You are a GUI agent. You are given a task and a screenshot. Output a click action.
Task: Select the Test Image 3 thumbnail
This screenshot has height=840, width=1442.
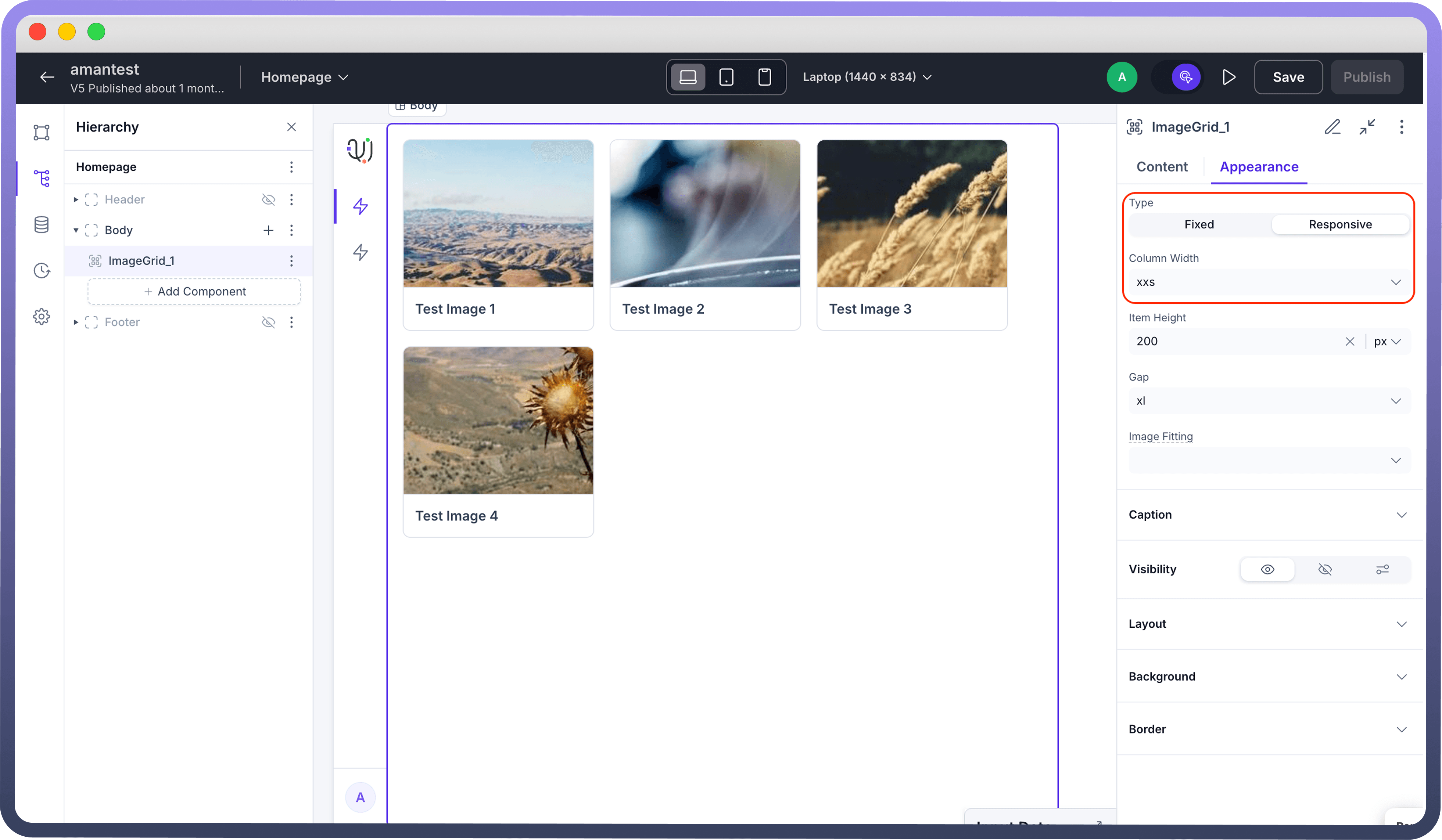pos(912,214)
